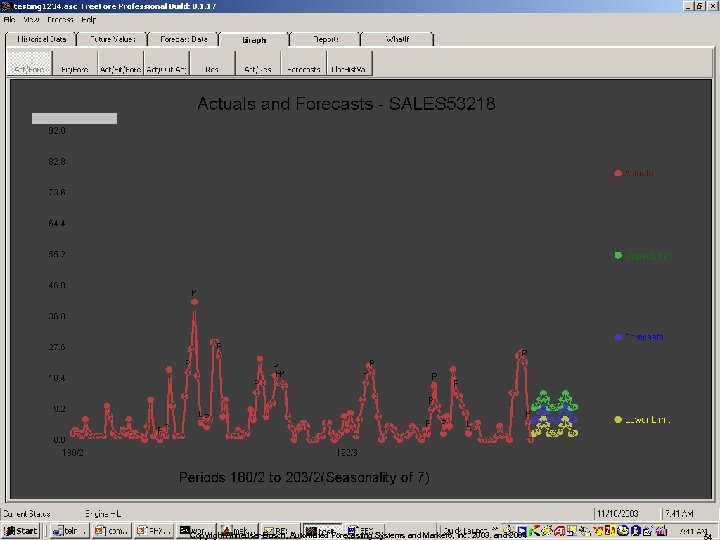Click the active 'tree' taskbar button
The image size is (720, 540).
[x=322, y=531]
